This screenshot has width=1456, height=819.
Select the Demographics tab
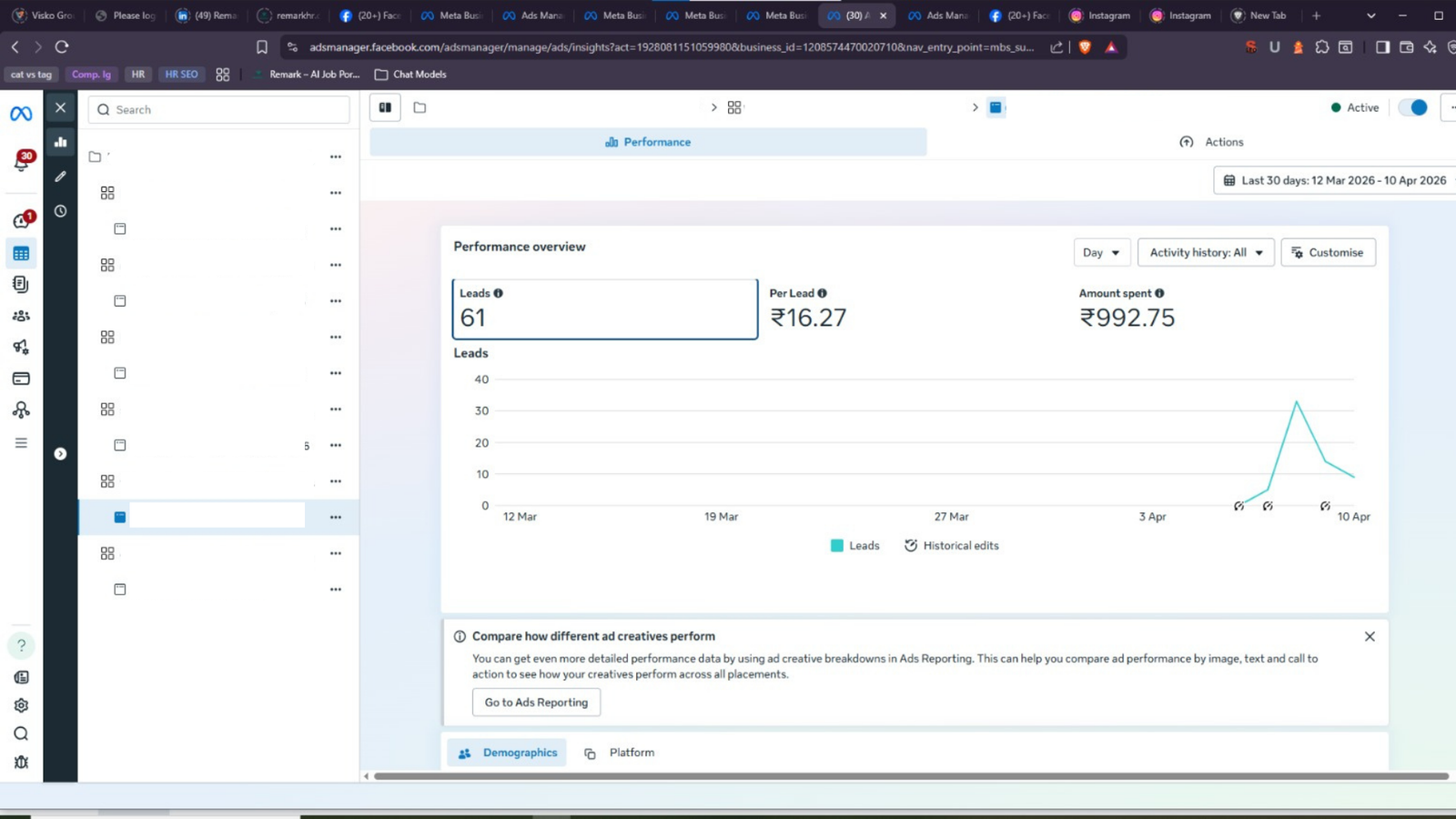click(507, 753)
